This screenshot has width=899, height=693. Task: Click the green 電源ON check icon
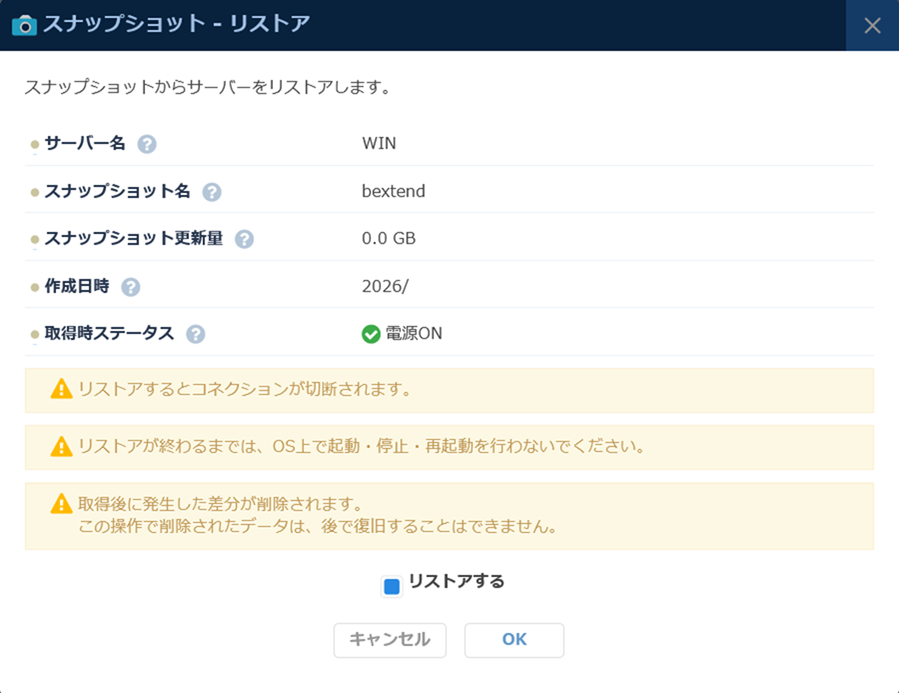(x=371, y=334)
